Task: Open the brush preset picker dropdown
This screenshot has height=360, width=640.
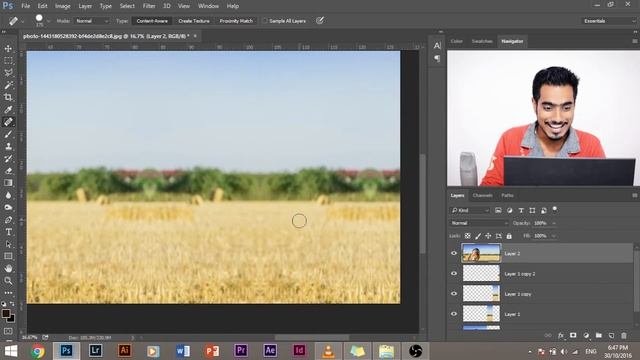Action: point(48,21)
